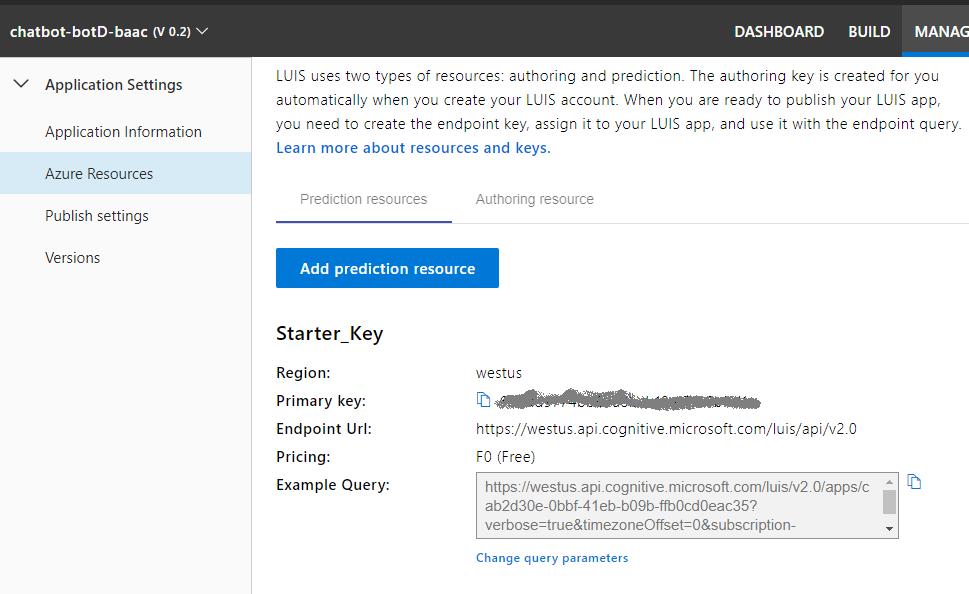Click the Example Query scroll up arrow
The width and height of the screenshot is (969, 594).
pos(889,482)
